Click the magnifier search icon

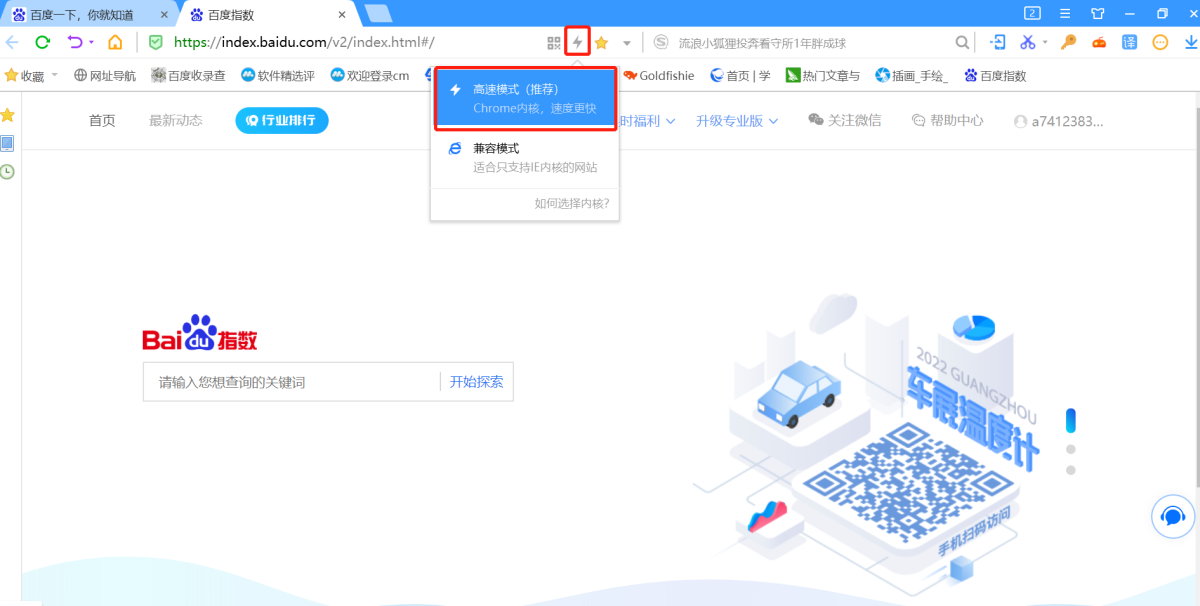pos(962,42)
